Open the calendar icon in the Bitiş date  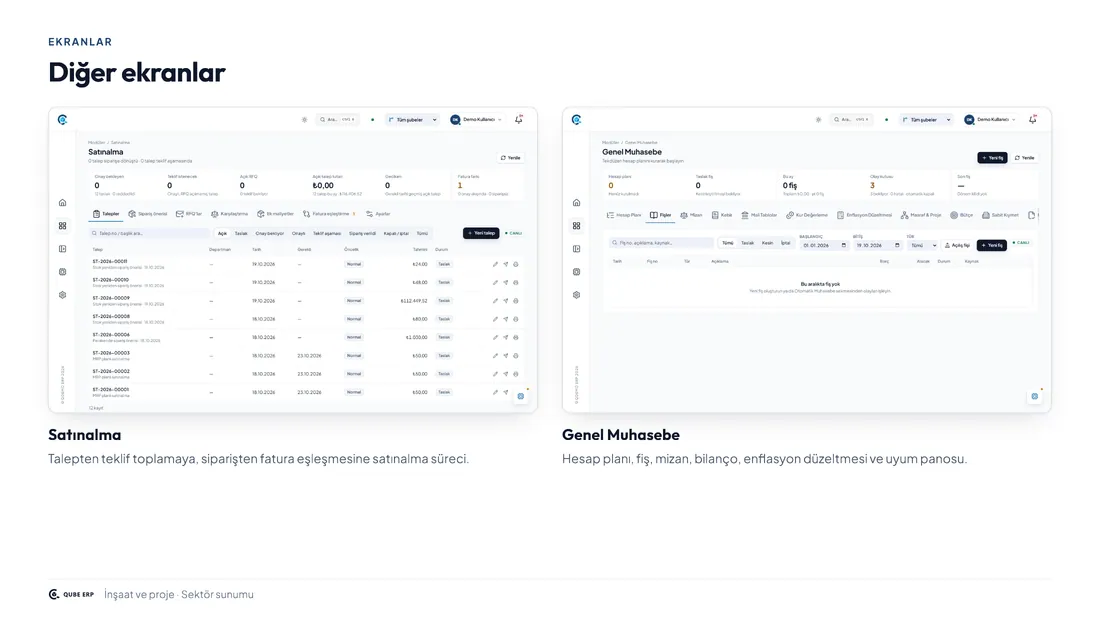897,246
